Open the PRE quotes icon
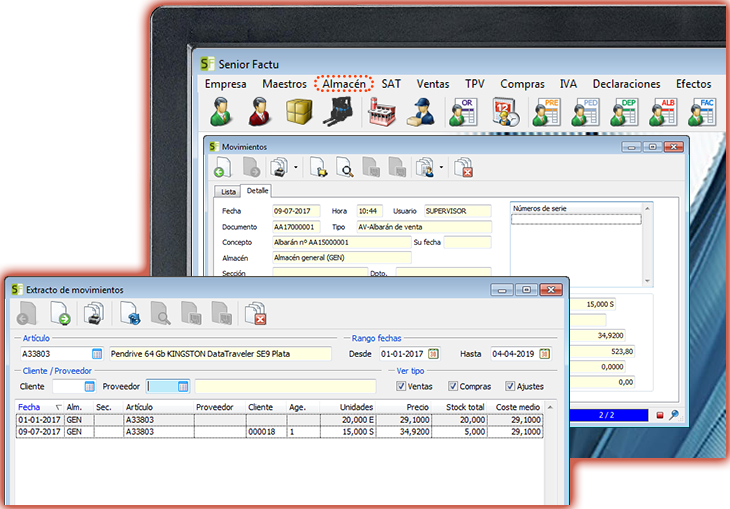Screen dimensions: 730x509 click(x=547, y=112)
